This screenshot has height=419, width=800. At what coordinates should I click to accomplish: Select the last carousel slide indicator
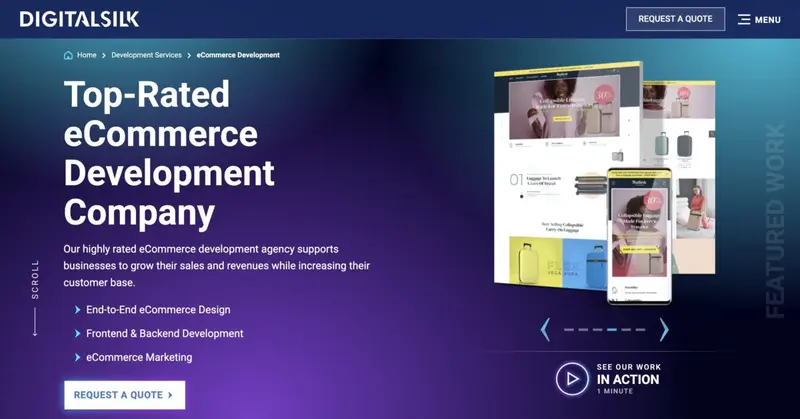point(640,329)
